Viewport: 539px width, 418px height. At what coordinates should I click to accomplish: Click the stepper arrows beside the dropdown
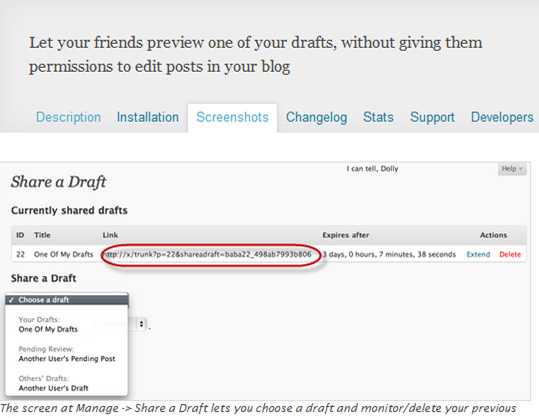[x=141, y=324]
